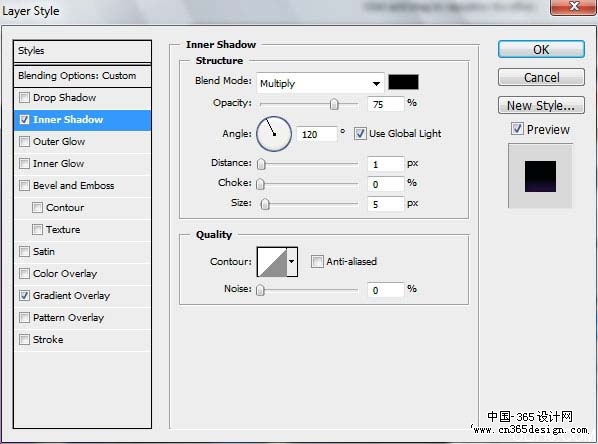Click the Distance slider handle
598x444 pixels.
[261, 164]
